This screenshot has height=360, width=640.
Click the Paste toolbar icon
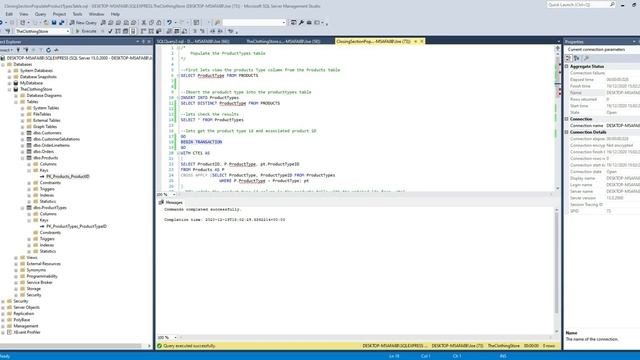pyautogui.click(x=159, y=22)
